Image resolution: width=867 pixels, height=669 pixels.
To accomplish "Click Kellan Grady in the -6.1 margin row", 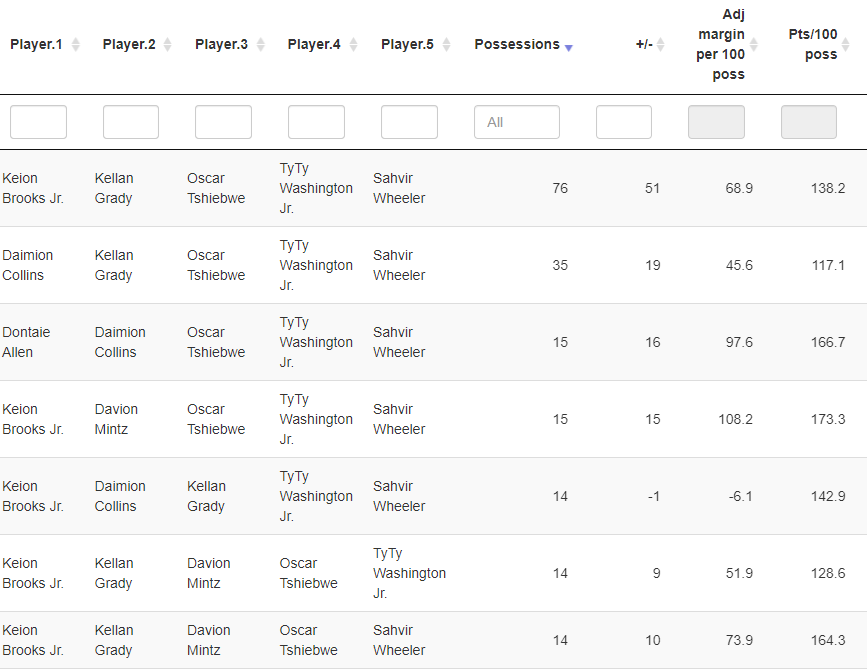I will click(206, 496).
